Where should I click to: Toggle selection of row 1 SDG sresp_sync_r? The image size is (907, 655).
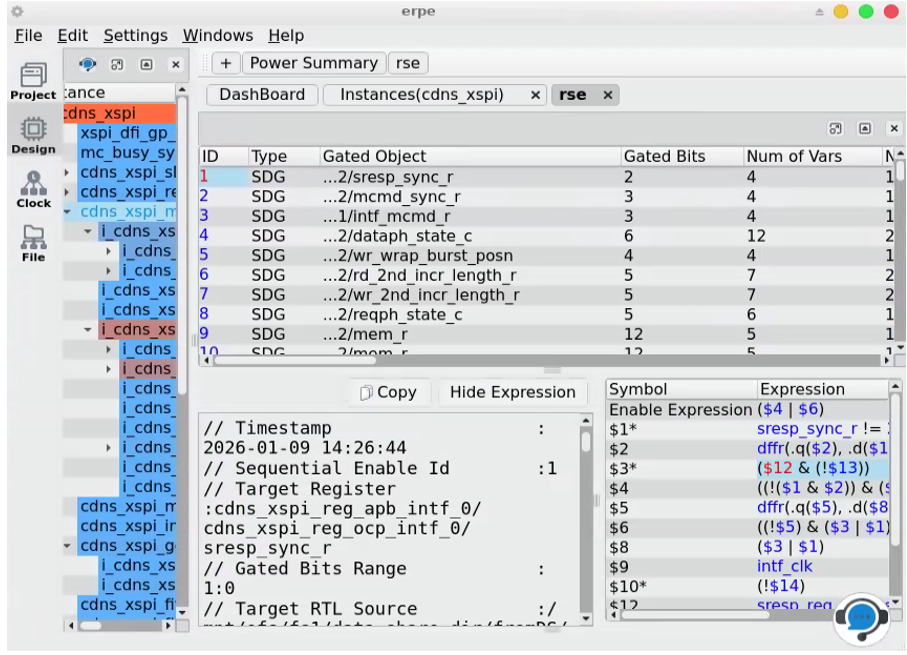tap(400, 176)
